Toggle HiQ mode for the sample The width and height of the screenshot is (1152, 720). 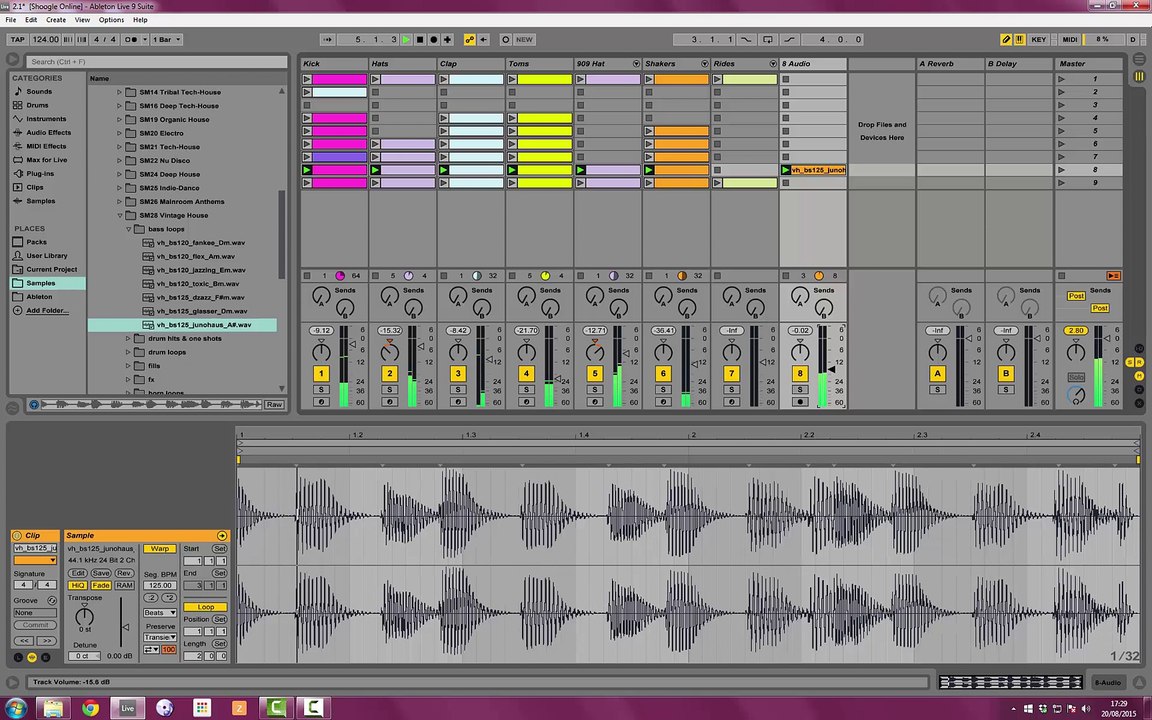(77, 586)
